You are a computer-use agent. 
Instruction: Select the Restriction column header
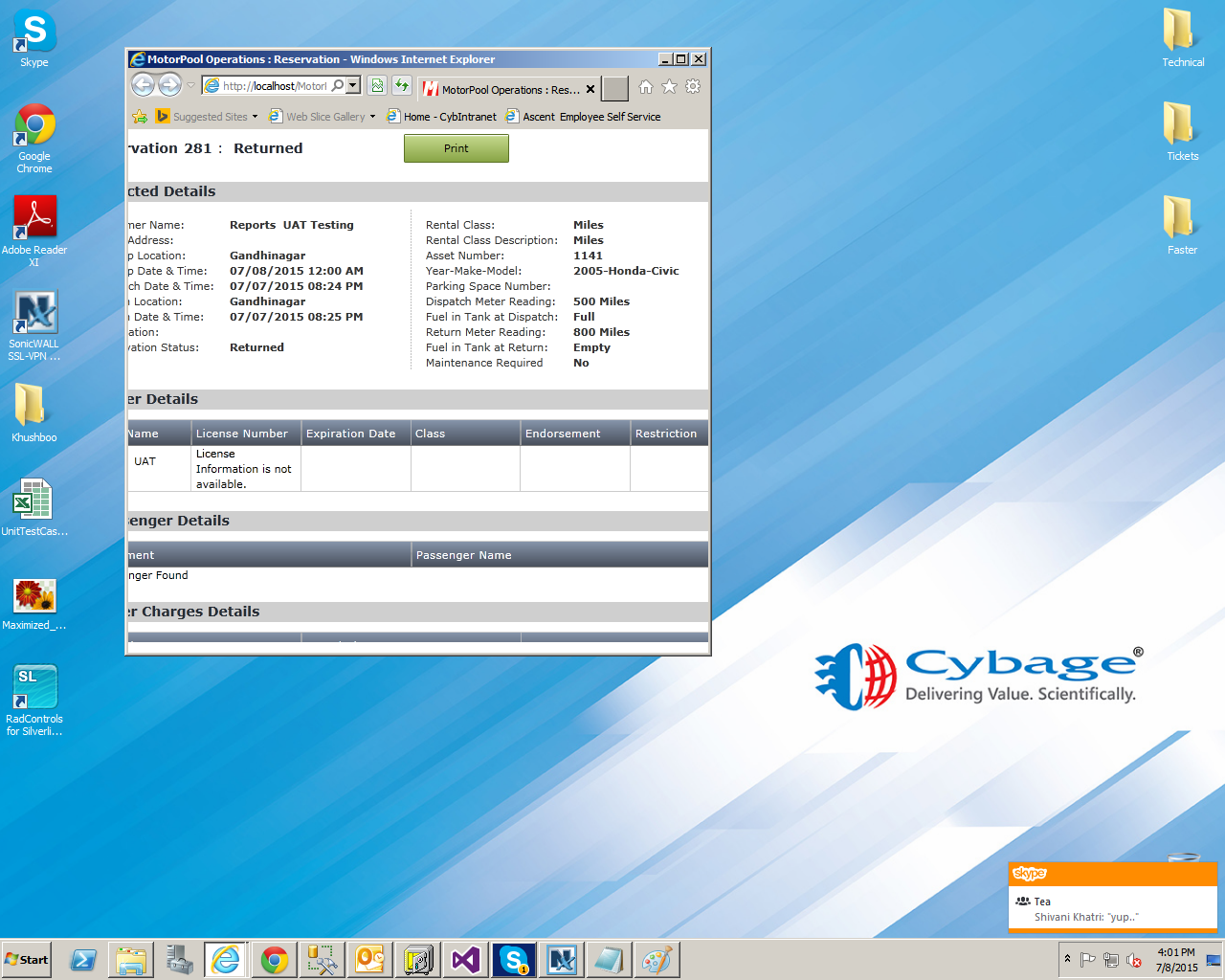tap(669, 434)
